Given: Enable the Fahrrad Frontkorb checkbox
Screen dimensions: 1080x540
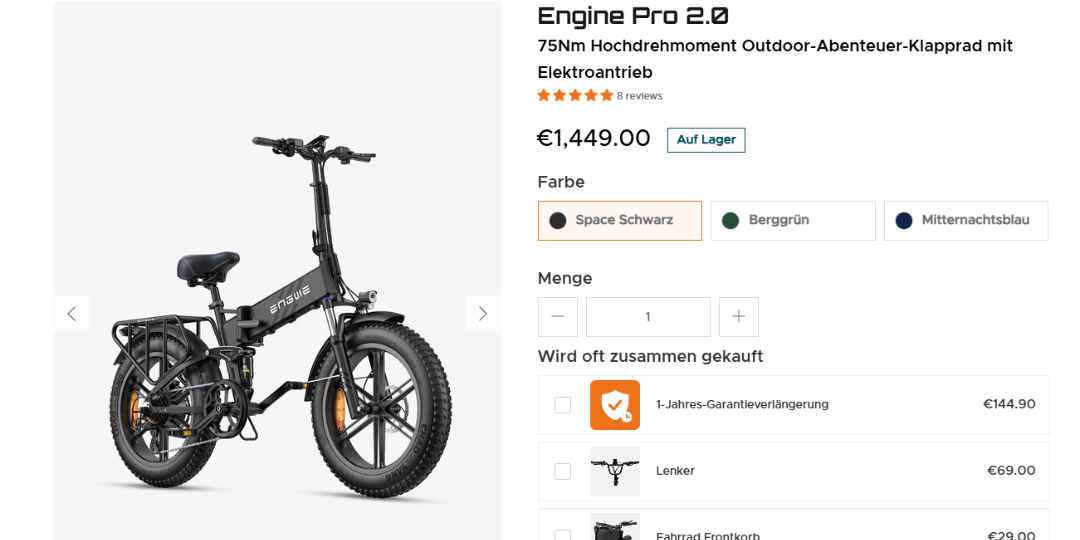Looking at the screenshot, I should click(x=563, y=535).
